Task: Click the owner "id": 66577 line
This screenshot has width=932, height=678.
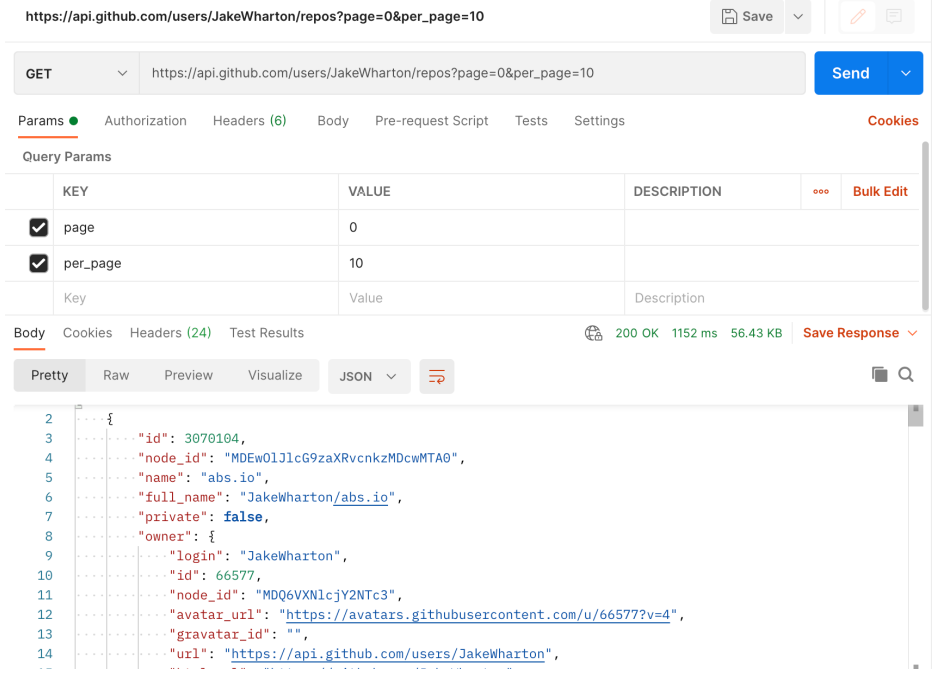Action: [215, 576]
